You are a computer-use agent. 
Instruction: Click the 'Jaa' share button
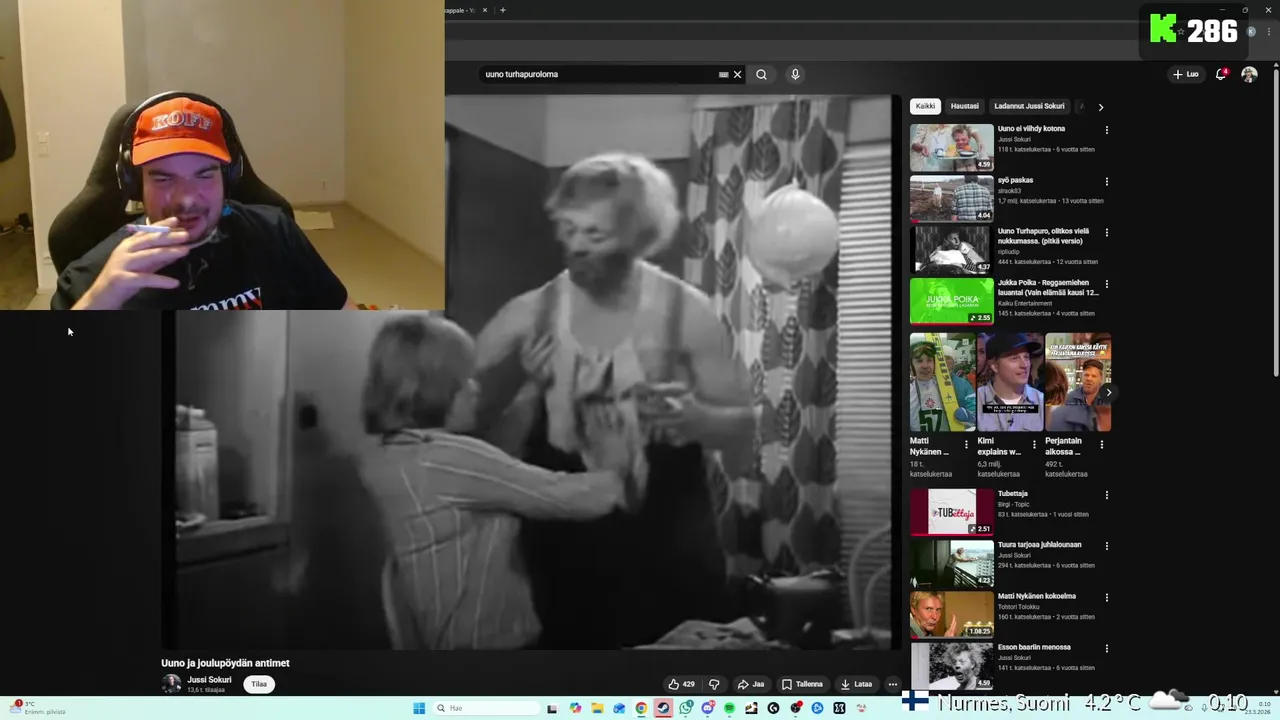pos(751,684)
